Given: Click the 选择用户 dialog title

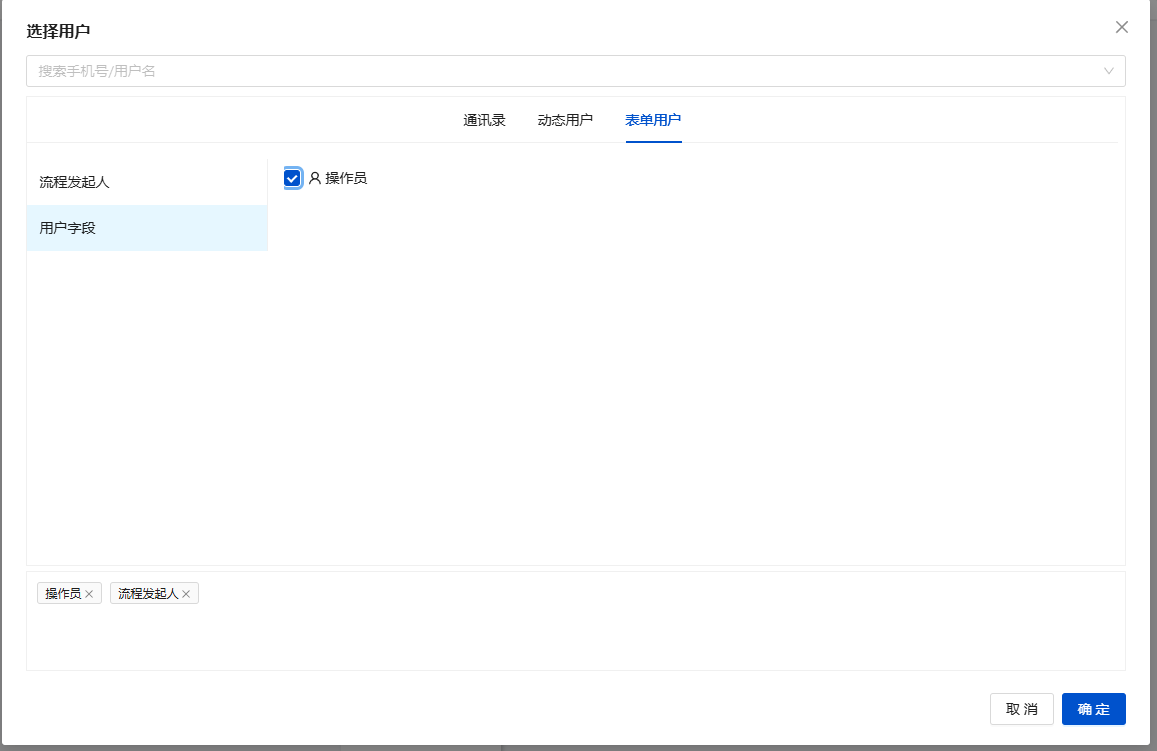Looking at the screenshot, I should tap(58, 31).
